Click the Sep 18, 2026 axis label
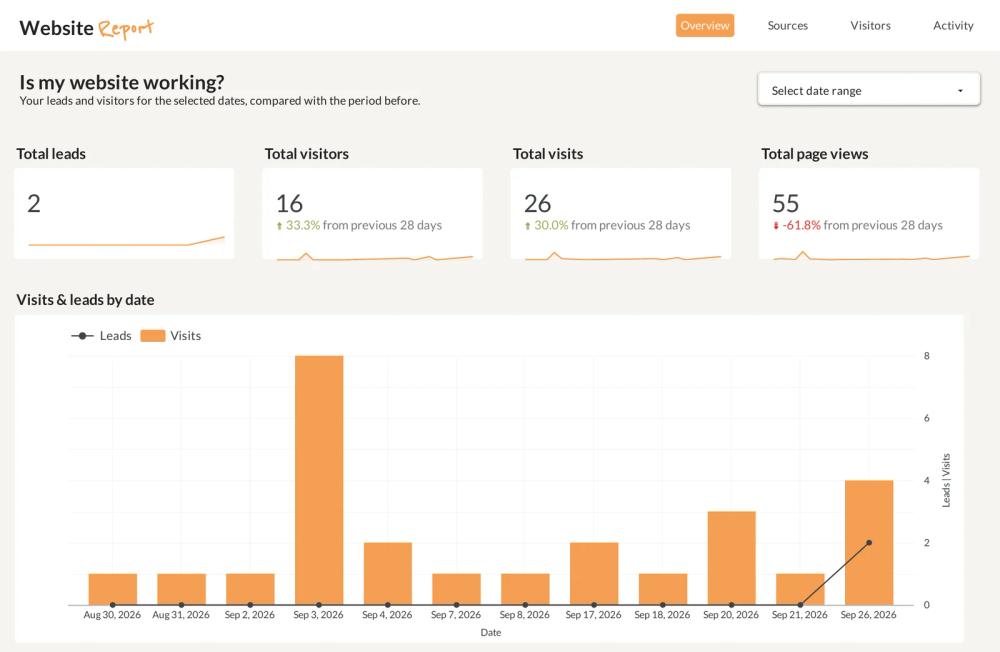The height and width of the screenshot is (652, 1000). pyautogui.click(x=662, y=615)
